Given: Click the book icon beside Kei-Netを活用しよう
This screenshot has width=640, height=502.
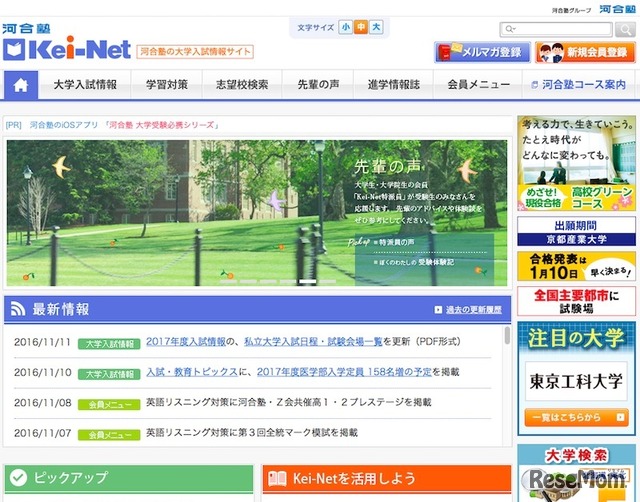Looking at the screenshot, I should pyautogui.click(x=277, y=478).
